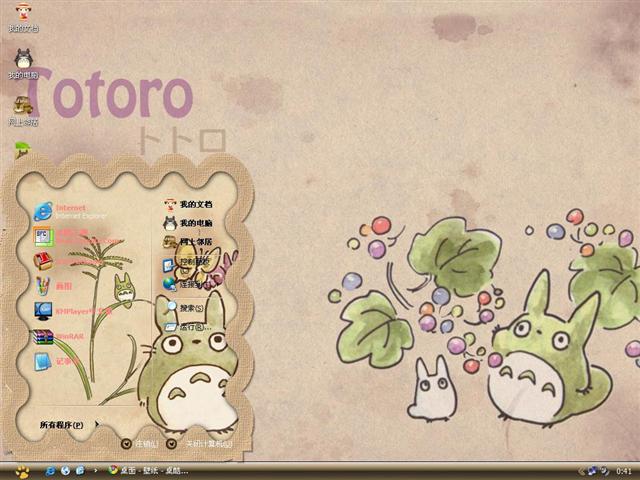Launch Internet Explorer from start menu
The height and width of the screenshot is (480, 640).
point(70,211)
